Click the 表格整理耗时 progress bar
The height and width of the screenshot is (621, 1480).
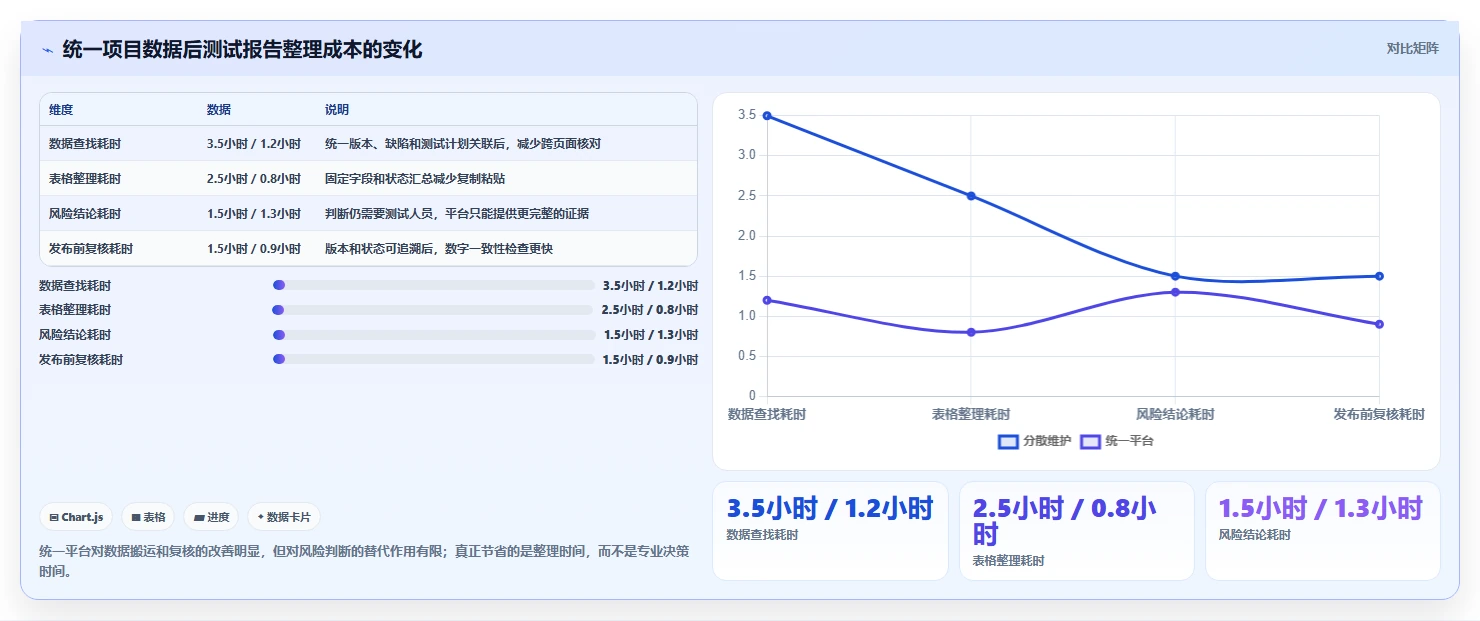click(433, 310)
